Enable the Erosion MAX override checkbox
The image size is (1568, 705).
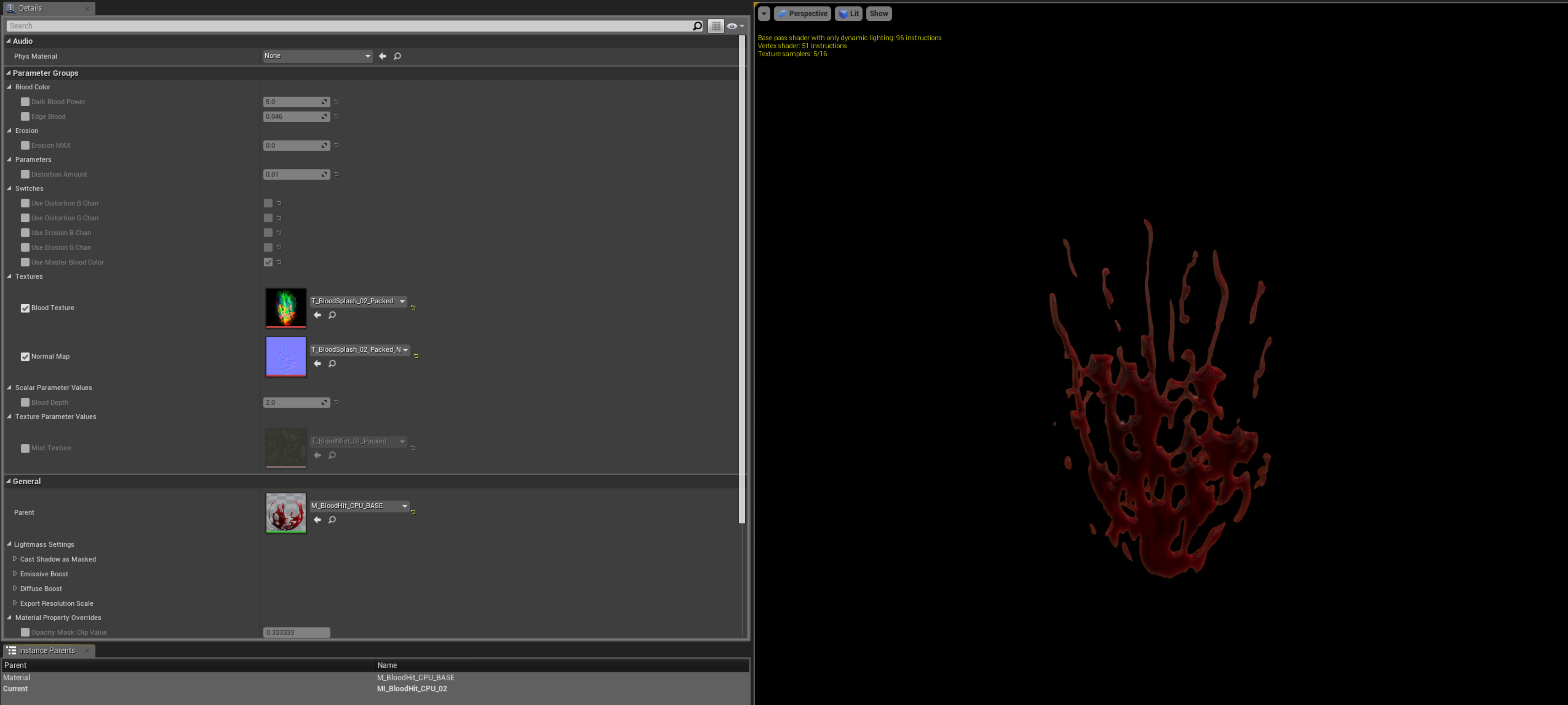pyautogui.click(x=25, y=146)
